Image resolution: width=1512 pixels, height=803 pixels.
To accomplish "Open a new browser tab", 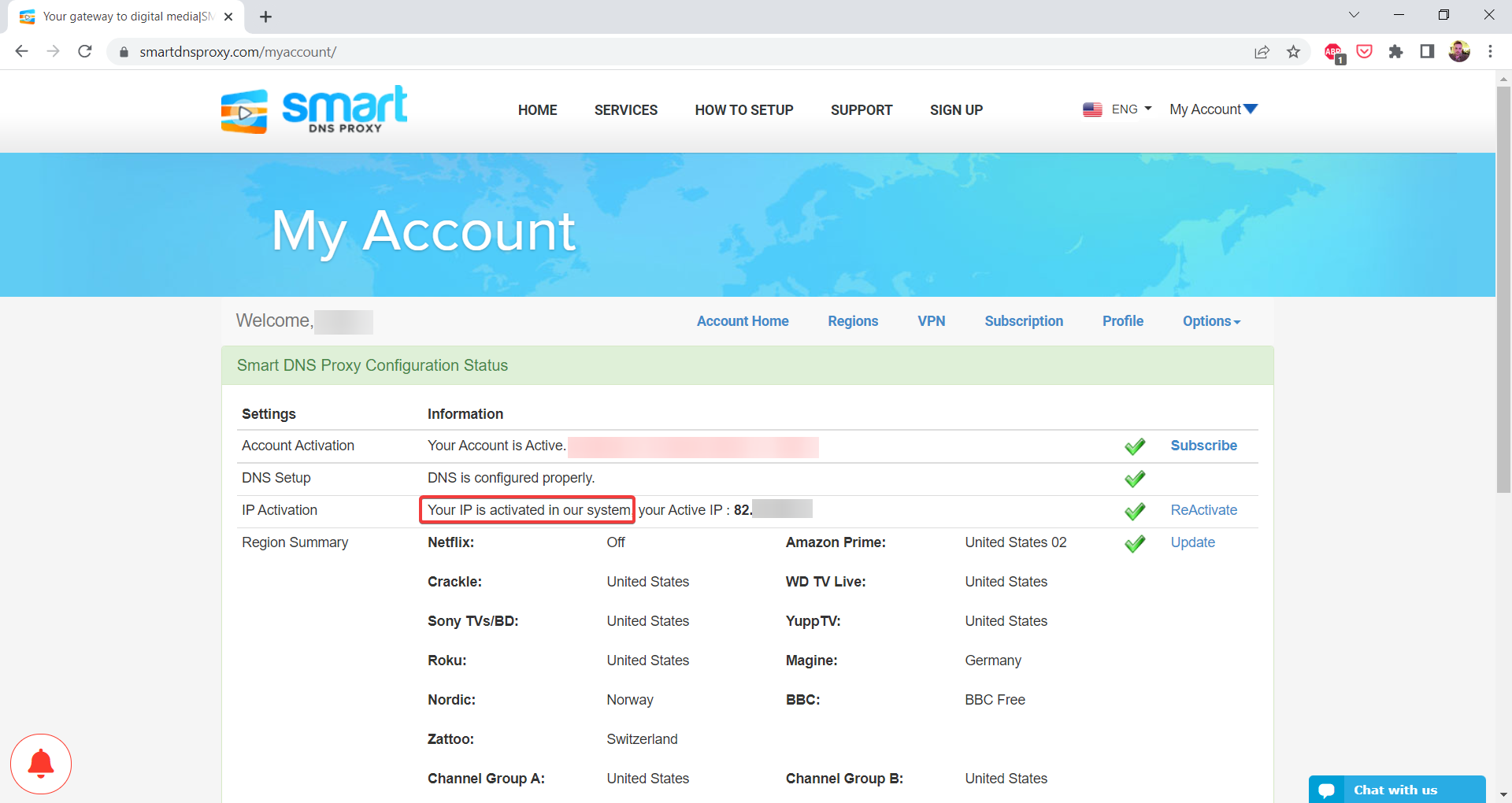I will pos(266,17).
